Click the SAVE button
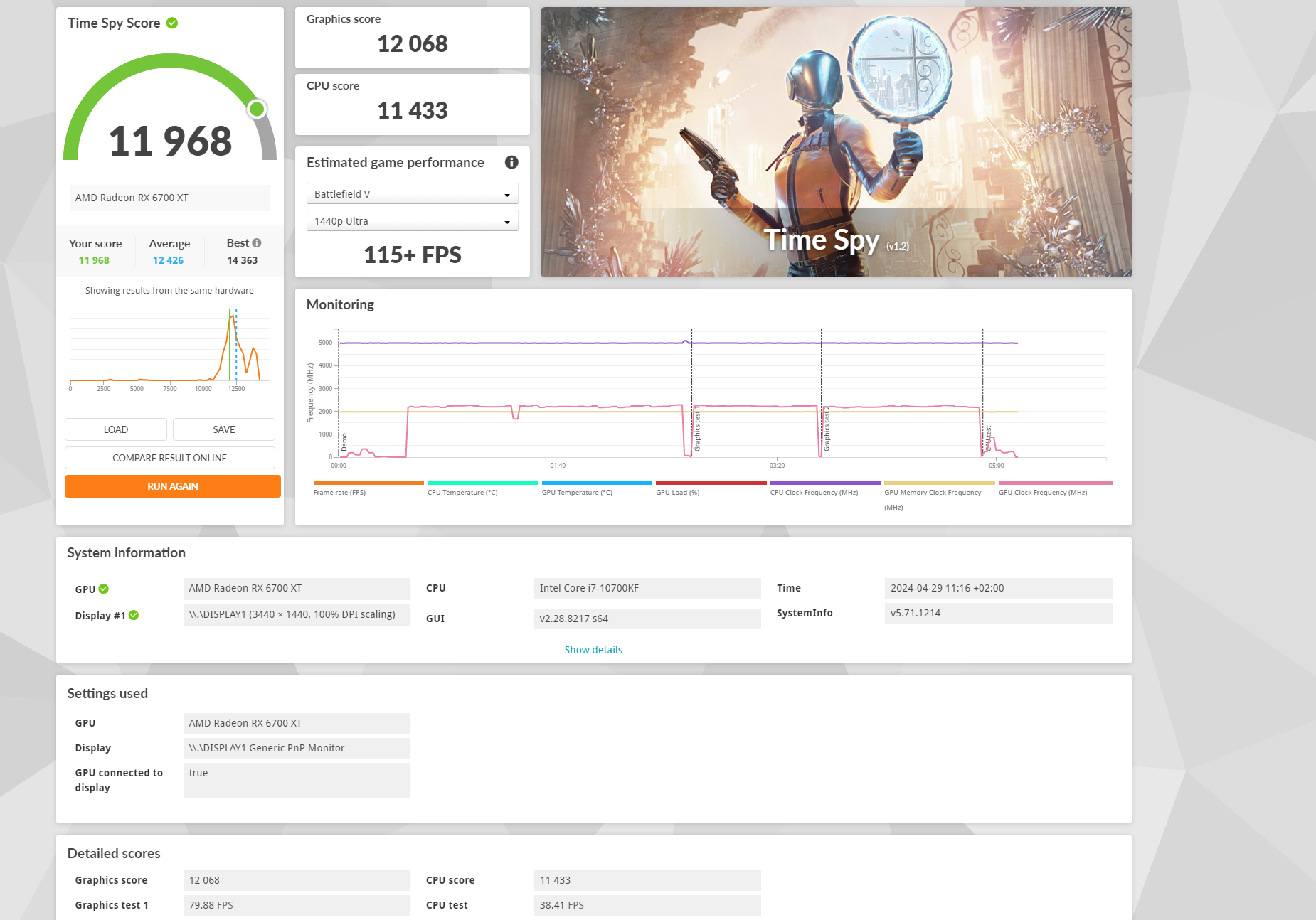The image size is (1316, 920). (x=224, y=429)
